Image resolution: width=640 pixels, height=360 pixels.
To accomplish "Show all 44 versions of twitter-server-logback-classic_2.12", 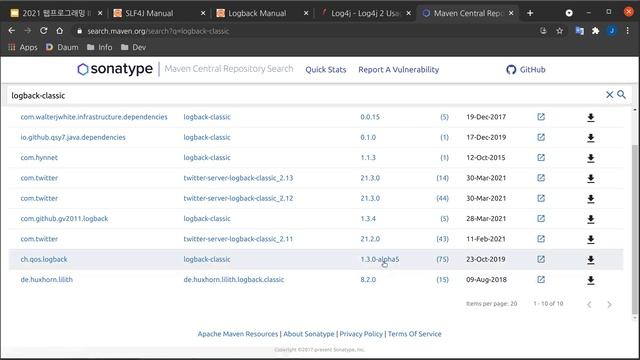I will point(442,198).
